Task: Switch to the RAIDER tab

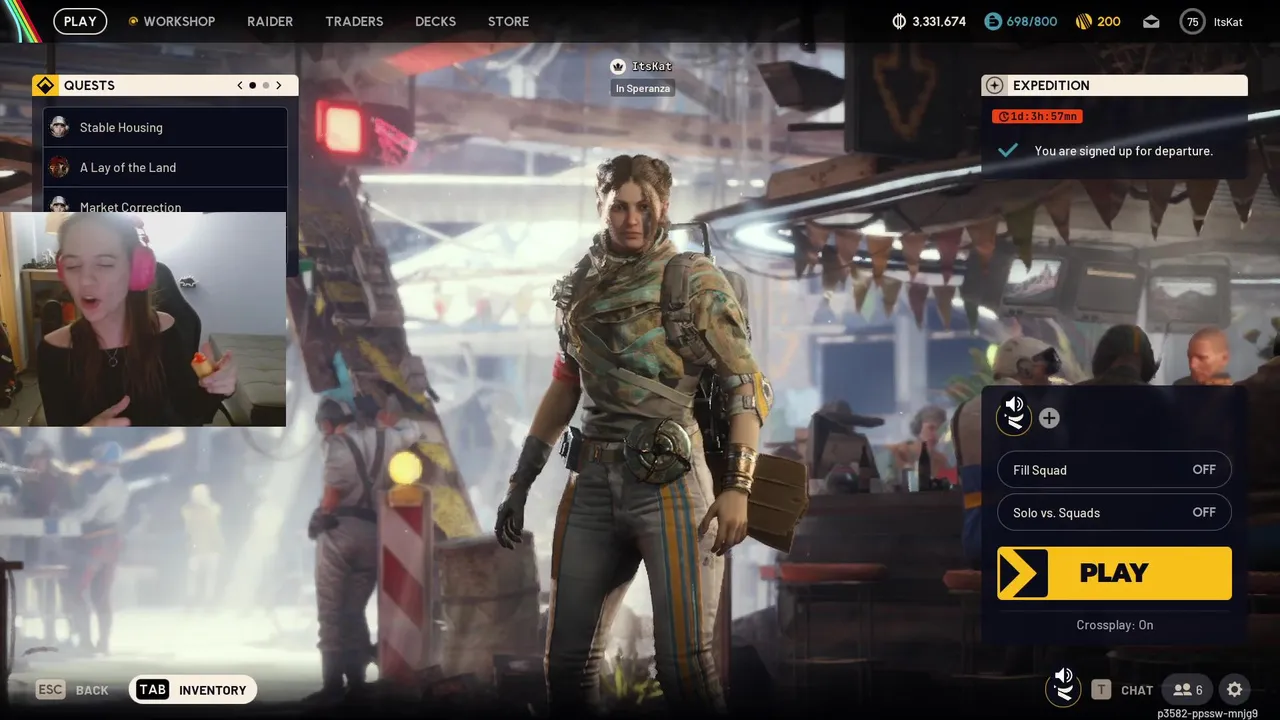Action: tap(270, 21)
